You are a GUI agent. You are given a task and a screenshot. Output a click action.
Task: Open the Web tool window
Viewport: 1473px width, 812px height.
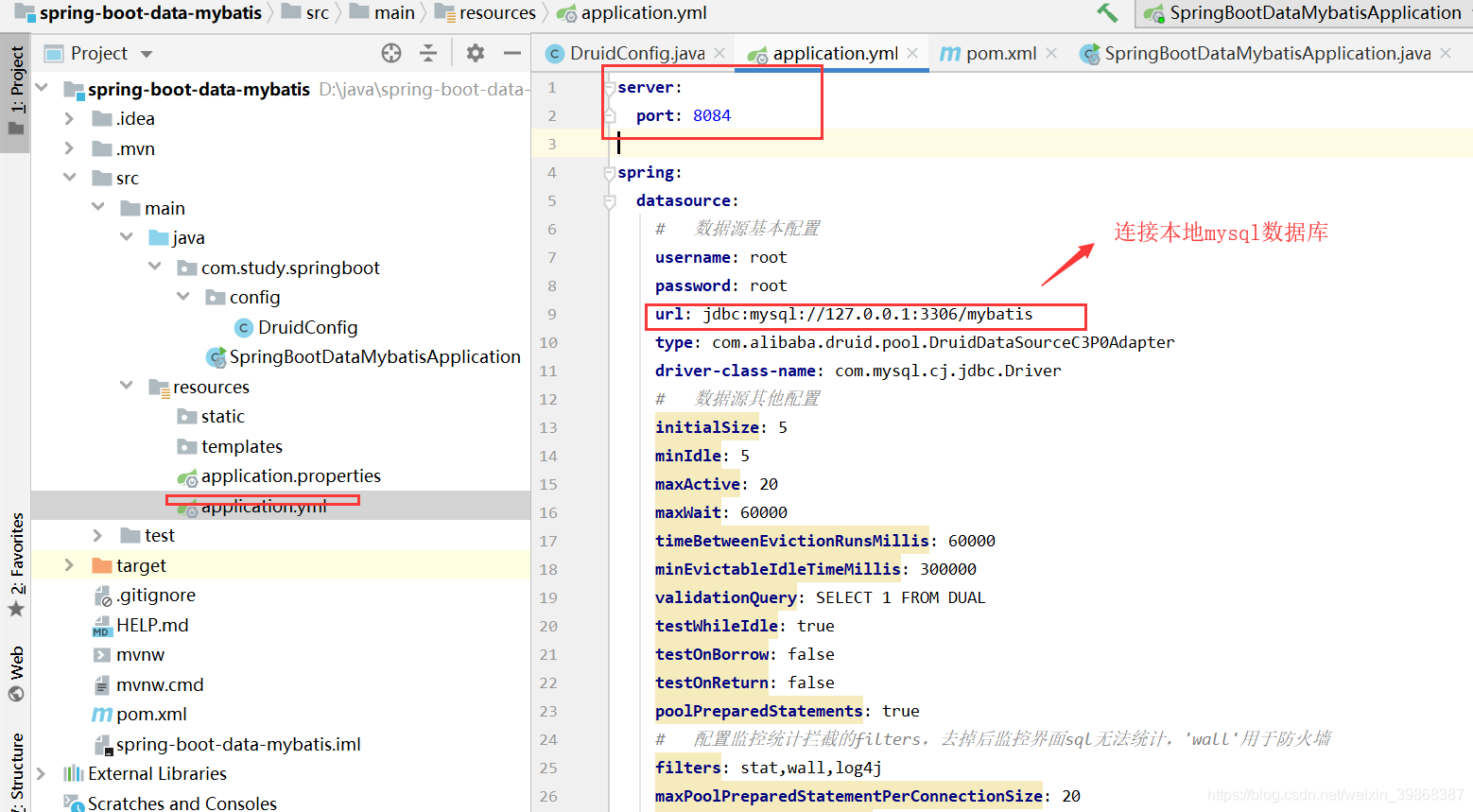pyautogui.click(x=16, y=674)
